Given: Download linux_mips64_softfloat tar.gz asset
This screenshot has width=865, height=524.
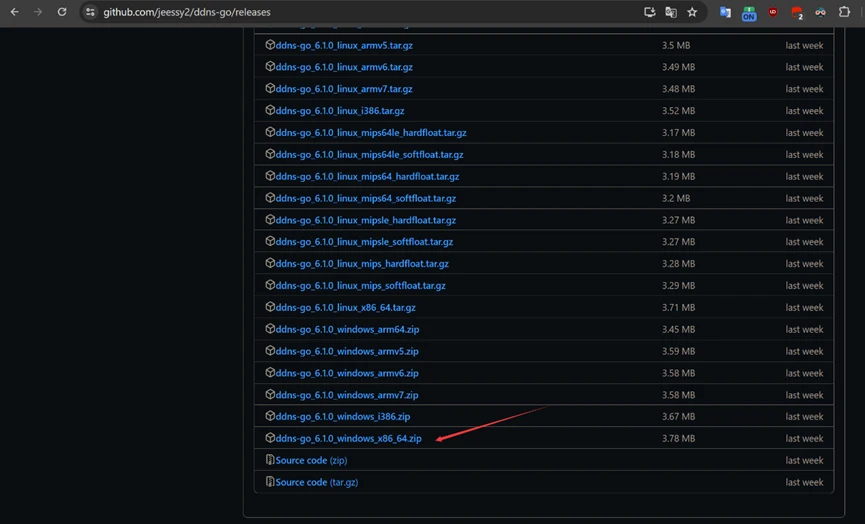Looking at the screenshot, I should [366, 198].
